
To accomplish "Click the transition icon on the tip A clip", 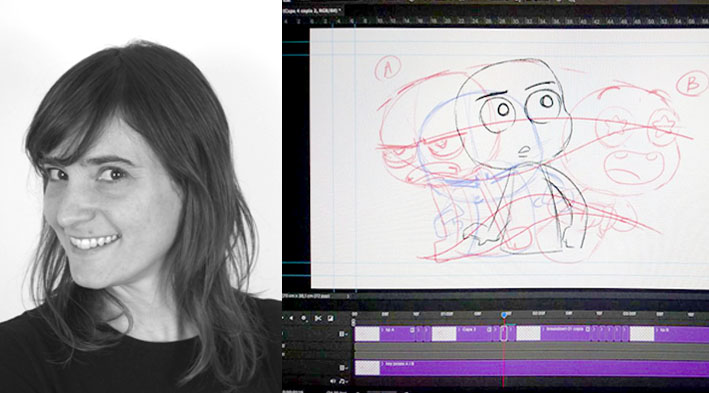I will pos(412,330).
